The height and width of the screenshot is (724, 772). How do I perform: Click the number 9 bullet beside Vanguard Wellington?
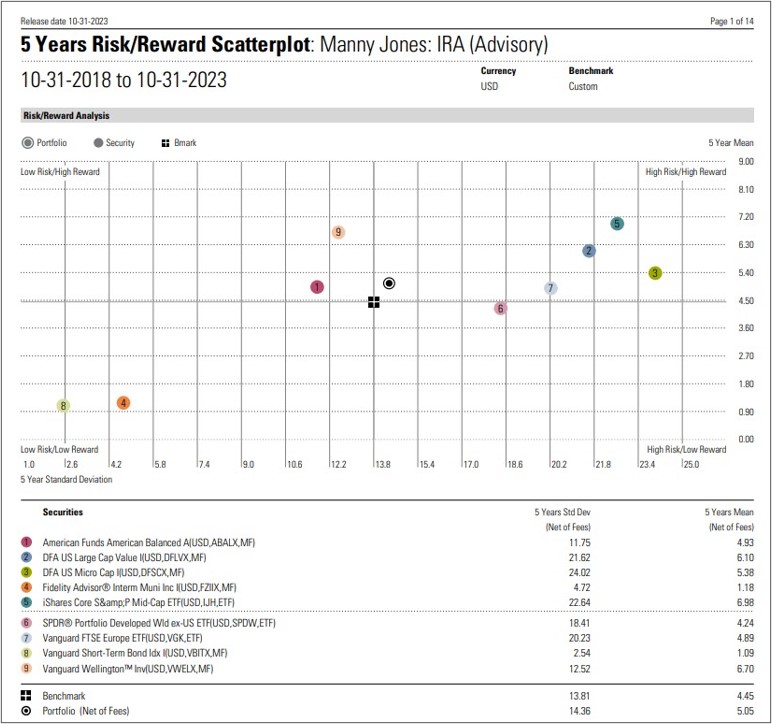27,669
